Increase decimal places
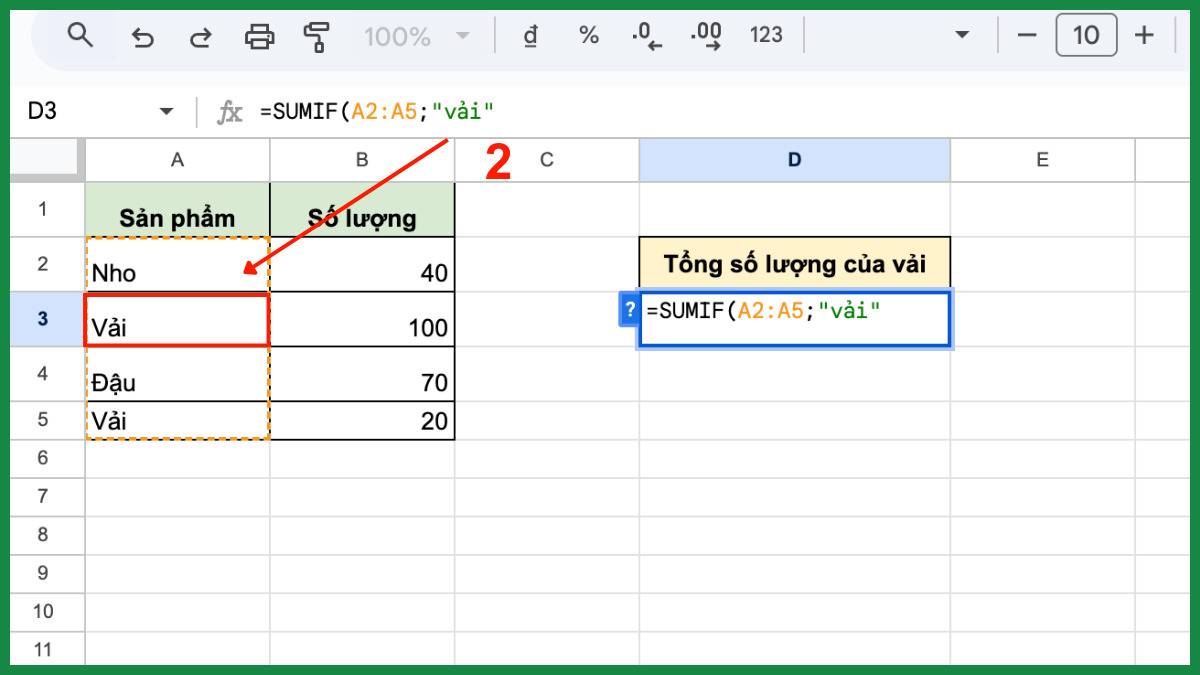The image size is (1200, 675). 706,37
